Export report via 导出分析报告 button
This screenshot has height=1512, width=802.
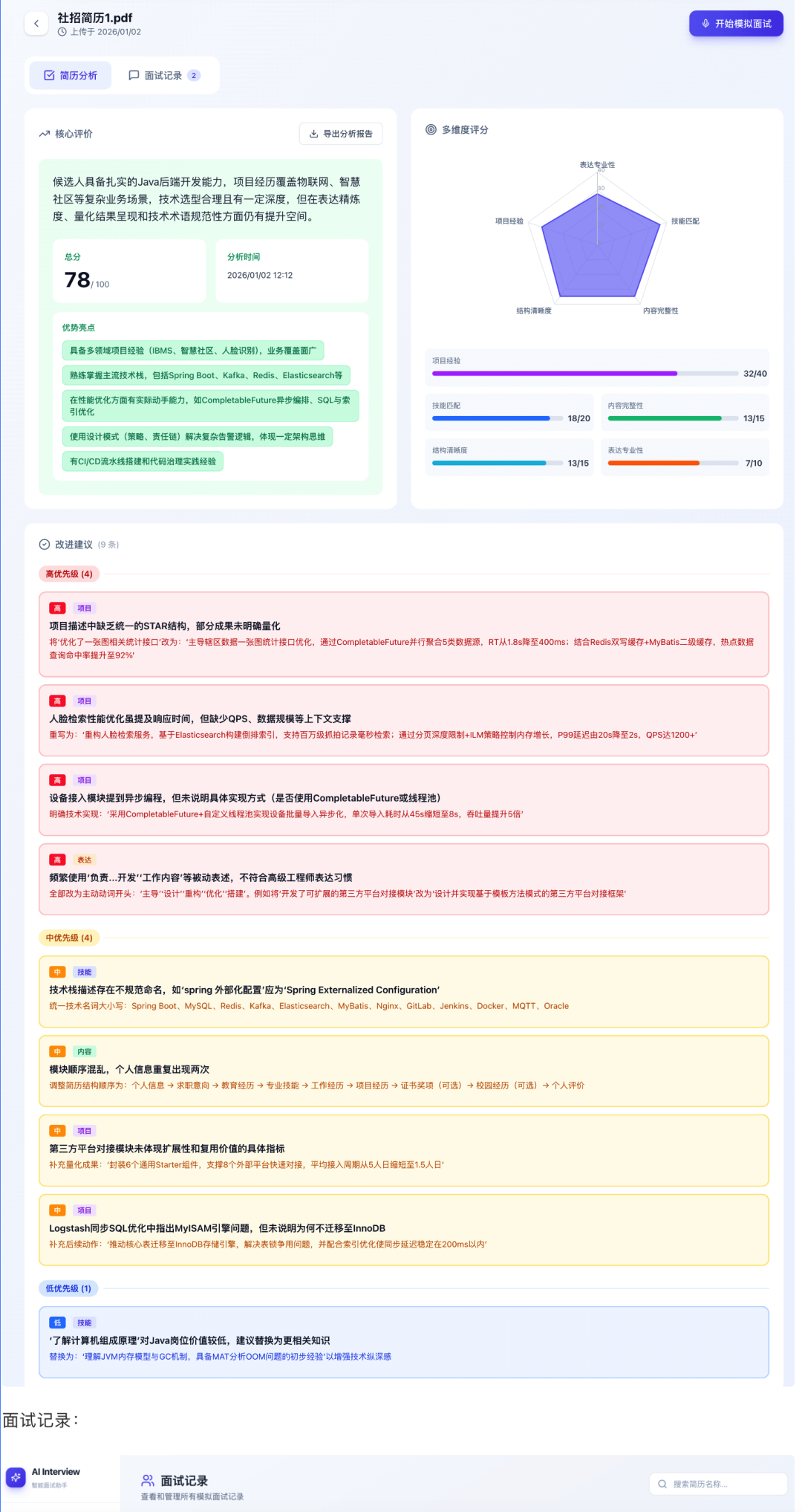(341, 134)
